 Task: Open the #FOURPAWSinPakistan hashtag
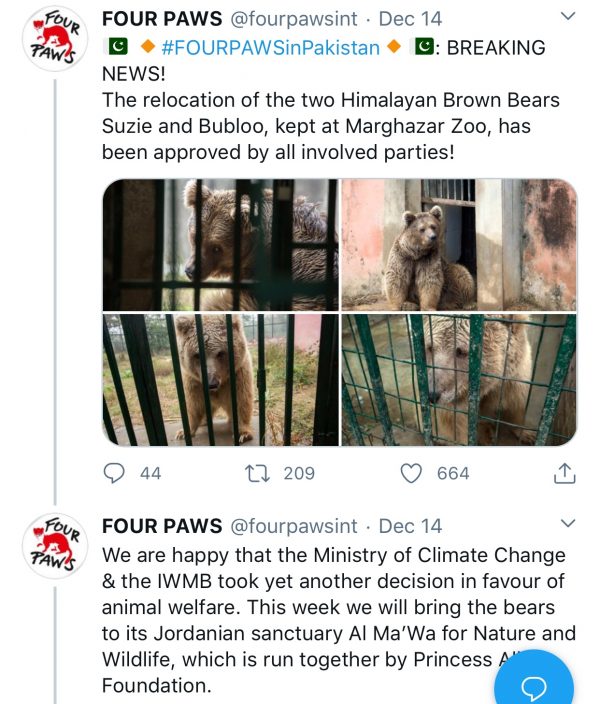[x=270, y=47]
